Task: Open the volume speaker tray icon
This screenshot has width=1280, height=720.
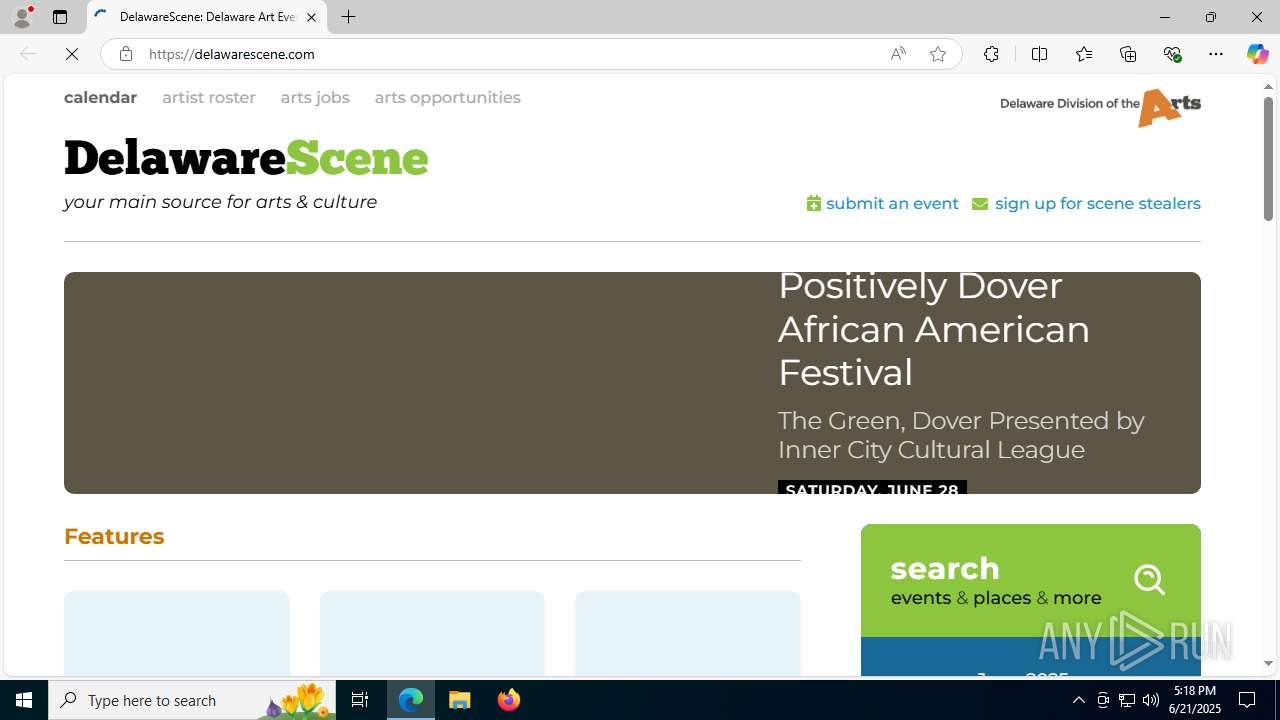Action: 1151,700
